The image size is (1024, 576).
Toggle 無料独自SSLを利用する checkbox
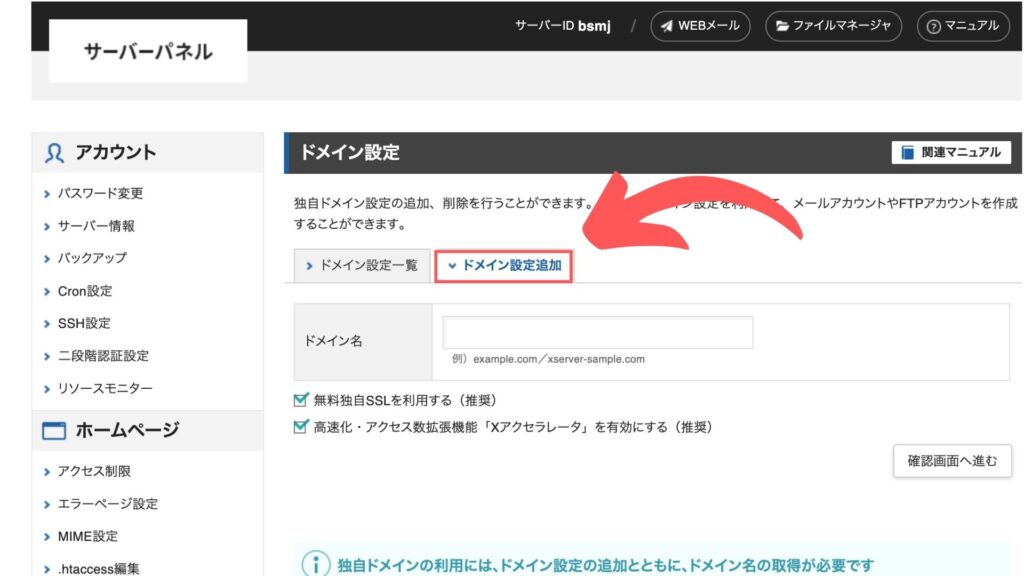click(300, 400)
